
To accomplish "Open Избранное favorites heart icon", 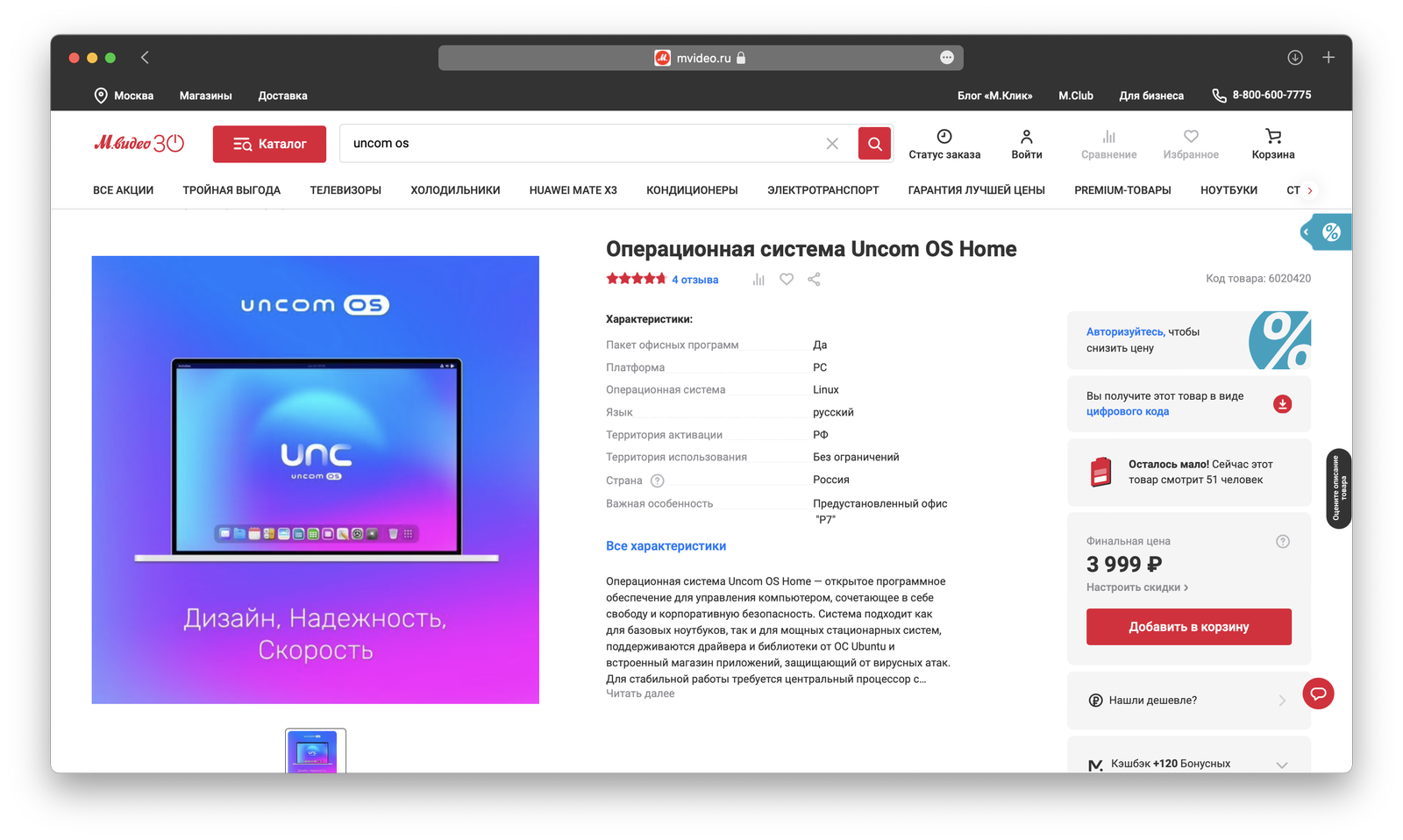I will (x=1191, y=144).
